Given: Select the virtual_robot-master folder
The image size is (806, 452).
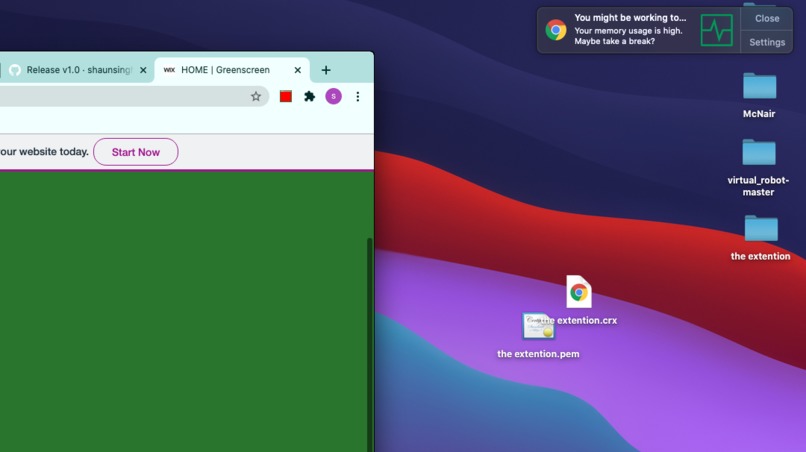Looking at the screenshot, I should (x=759, y=152).
